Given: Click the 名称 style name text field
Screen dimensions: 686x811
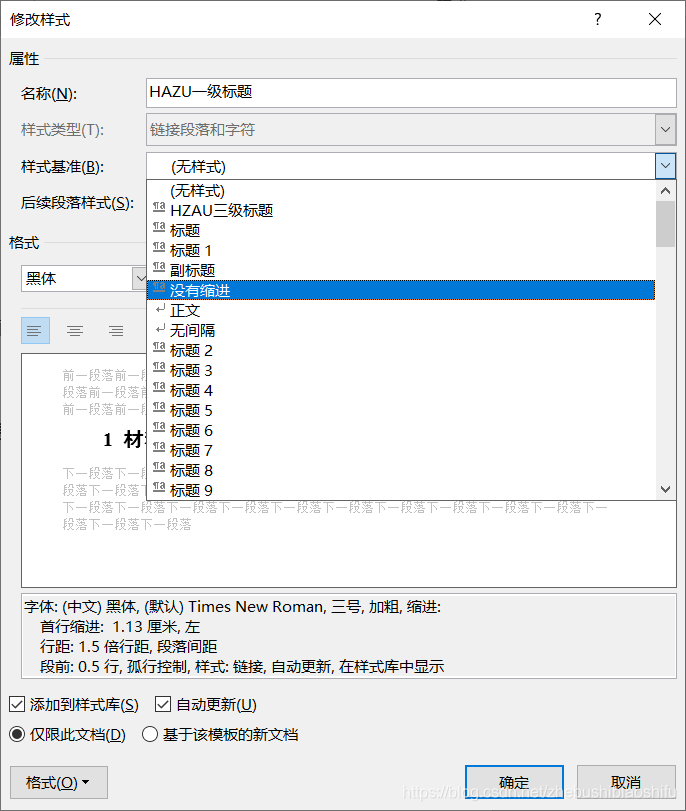Looking at the screenshot, I should [x=411, y=92].
